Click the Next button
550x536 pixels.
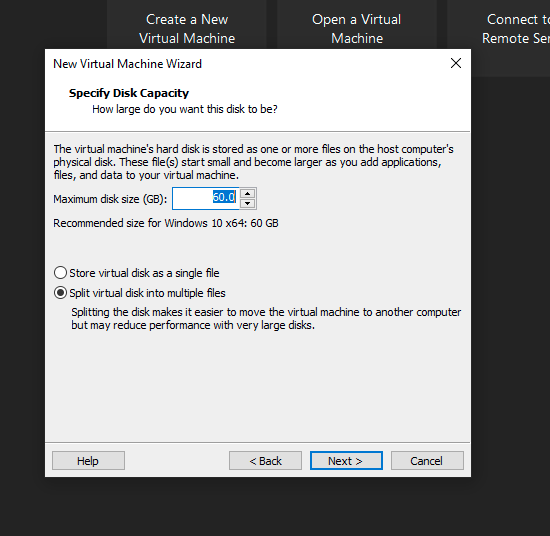346,461
